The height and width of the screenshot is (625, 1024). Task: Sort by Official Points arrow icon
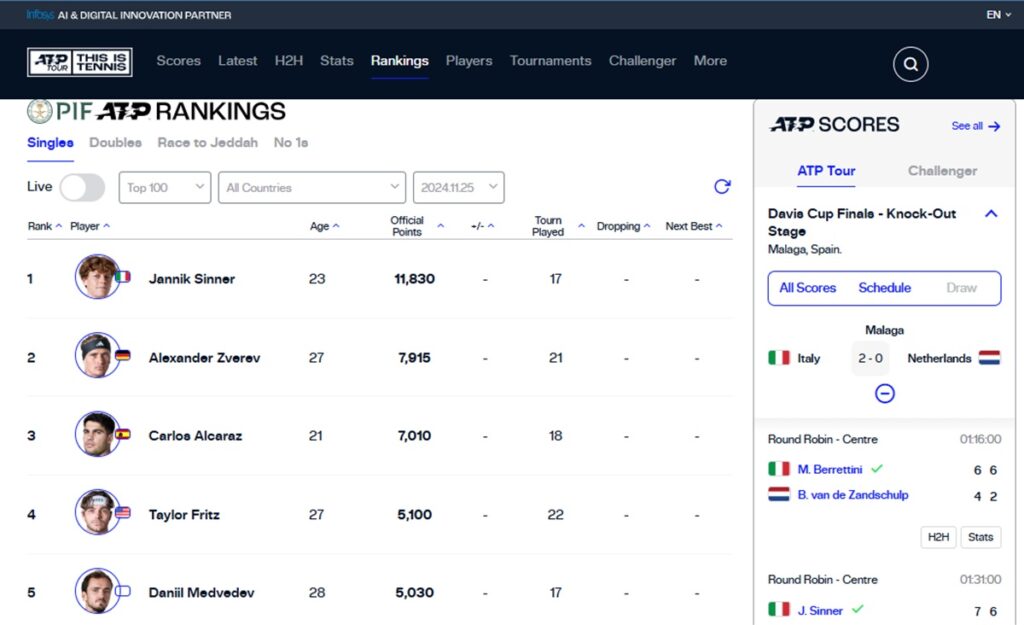pyautogui.click(x=440, y=226)
